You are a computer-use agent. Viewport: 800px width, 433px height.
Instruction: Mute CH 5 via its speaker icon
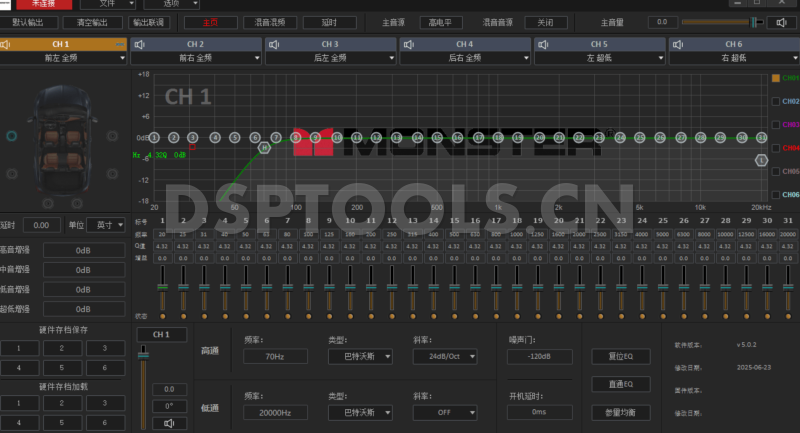pos(543,45)
